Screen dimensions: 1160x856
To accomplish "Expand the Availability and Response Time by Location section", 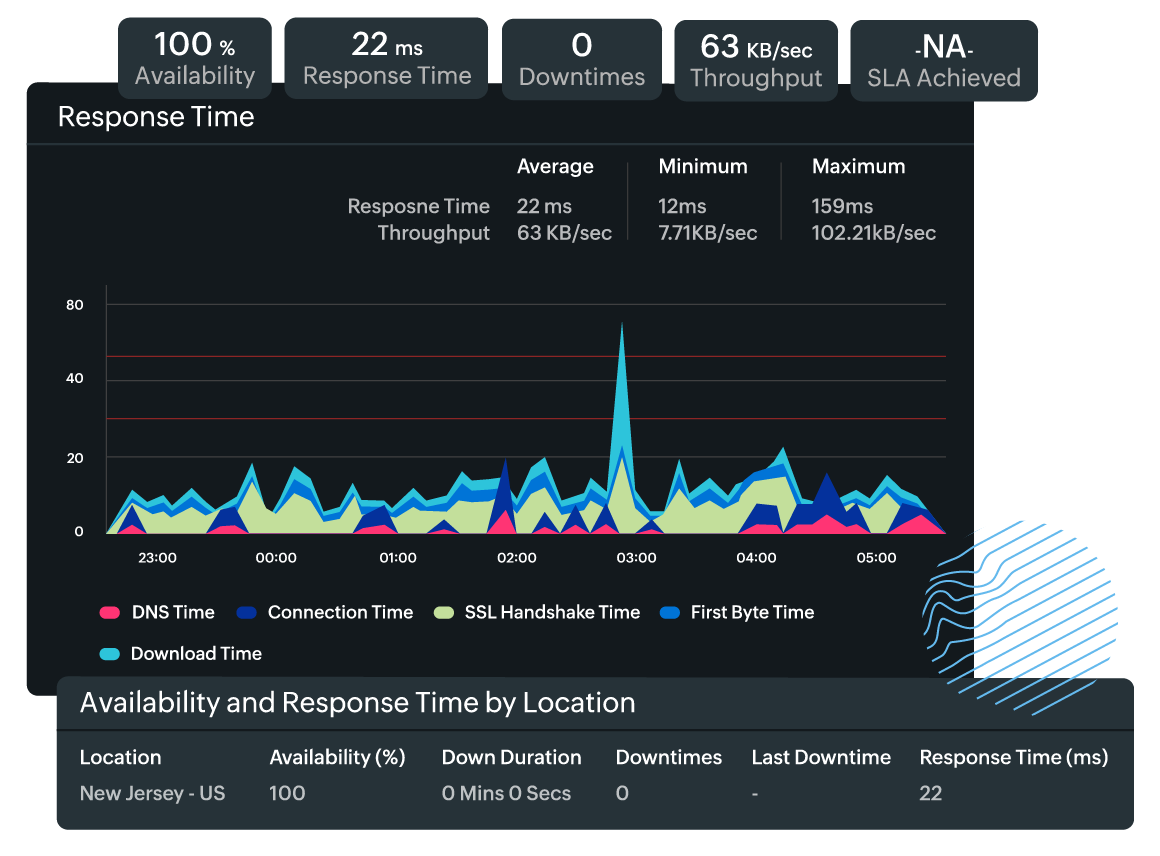I will 357,703.
